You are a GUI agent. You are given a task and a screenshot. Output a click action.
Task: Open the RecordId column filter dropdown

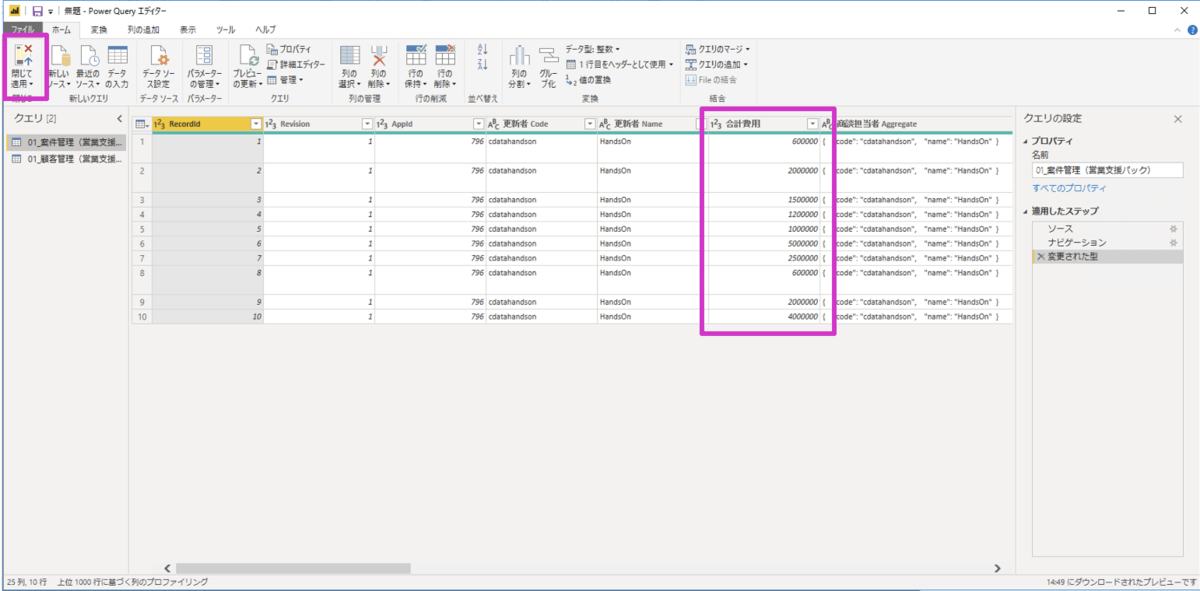pyautogui.click(x=256, y=124)
